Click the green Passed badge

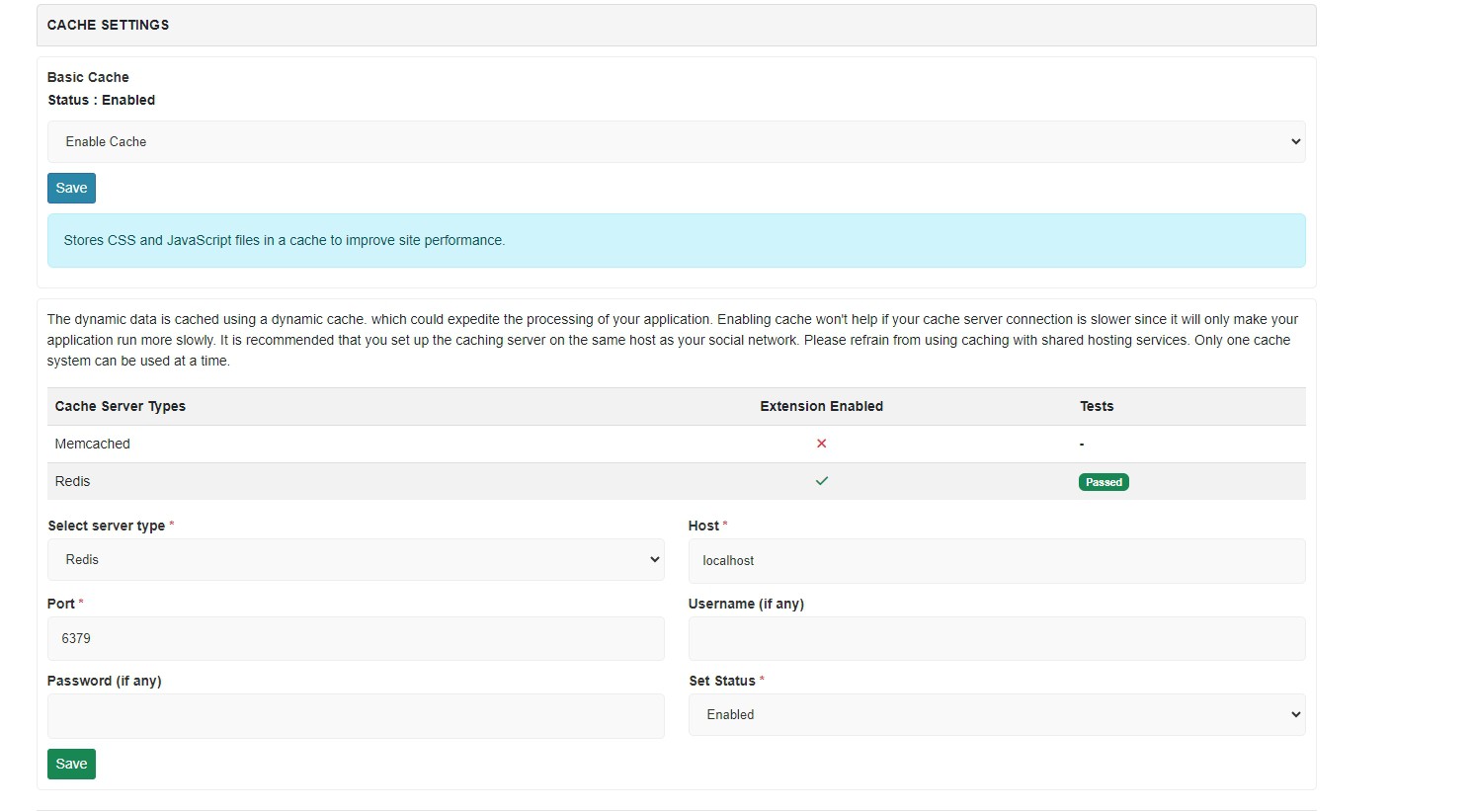tap(1104, 482)
